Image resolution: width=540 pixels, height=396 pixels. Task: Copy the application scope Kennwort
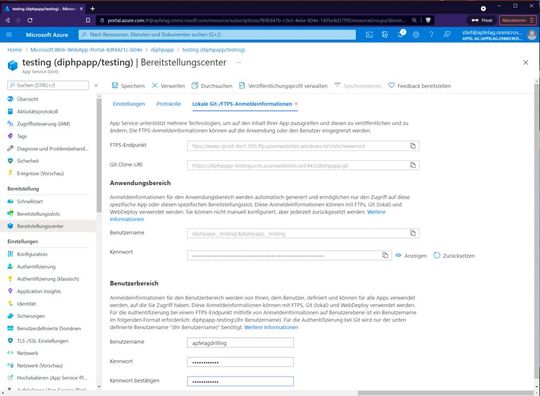tap(385, 255)
